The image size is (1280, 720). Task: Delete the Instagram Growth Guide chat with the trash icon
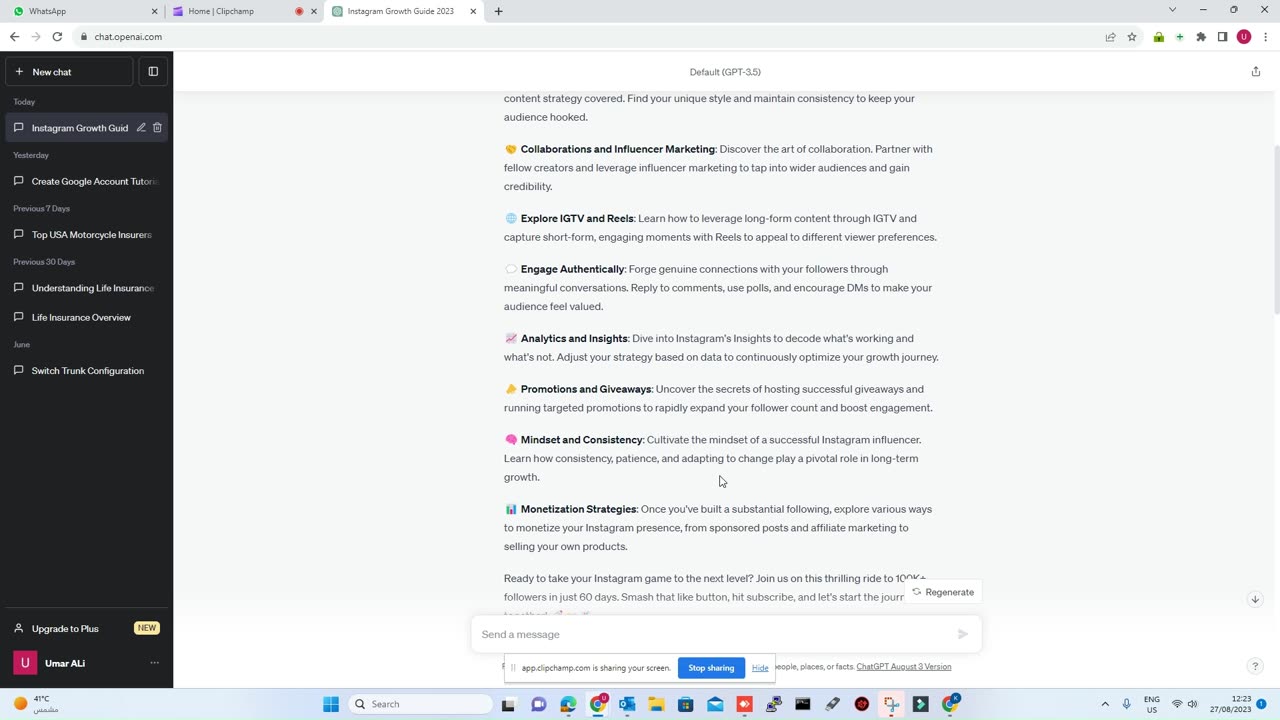157,128
